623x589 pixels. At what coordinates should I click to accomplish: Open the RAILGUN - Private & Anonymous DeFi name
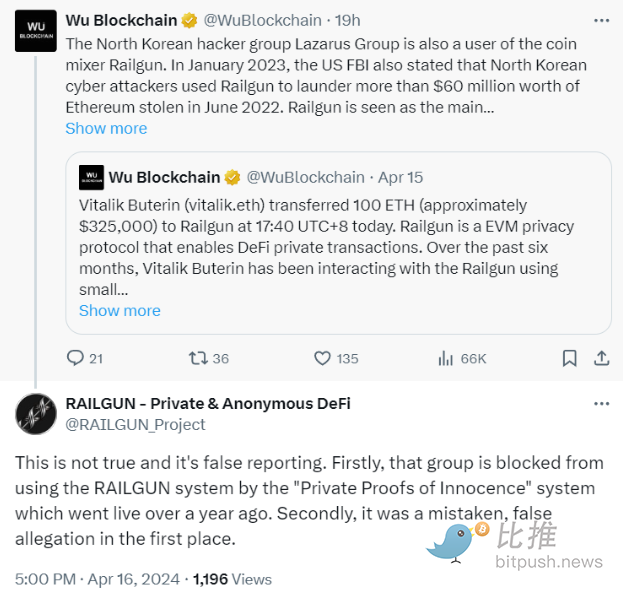tap(207, 404)
